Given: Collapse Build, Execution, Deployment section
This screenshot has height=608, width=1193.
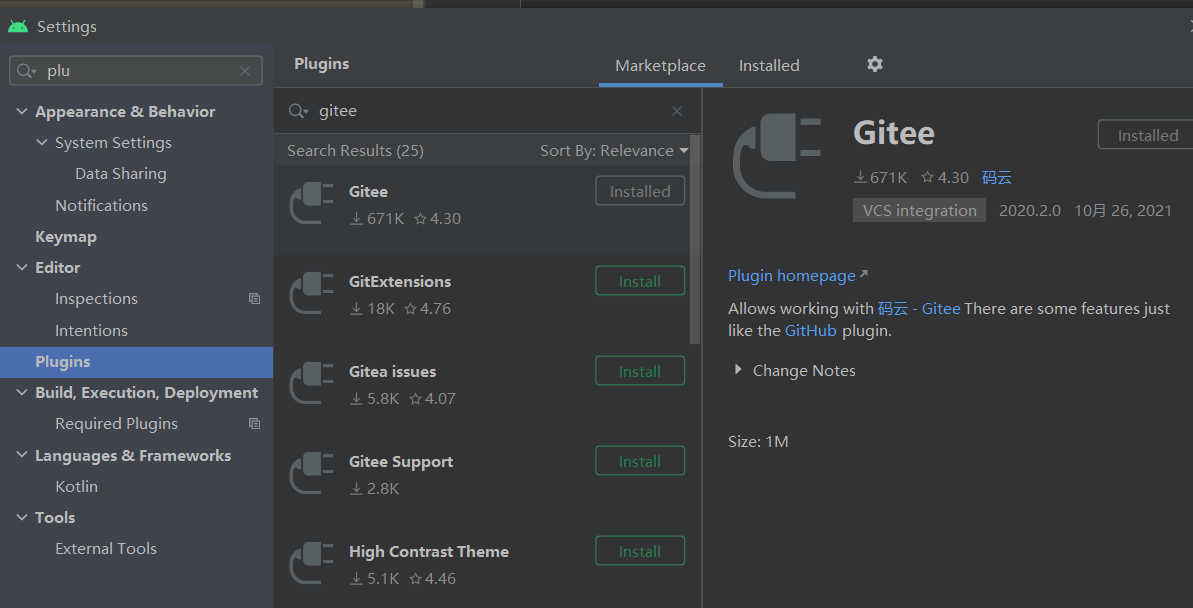Looking at the screenshot, I should tap(21, 393).
